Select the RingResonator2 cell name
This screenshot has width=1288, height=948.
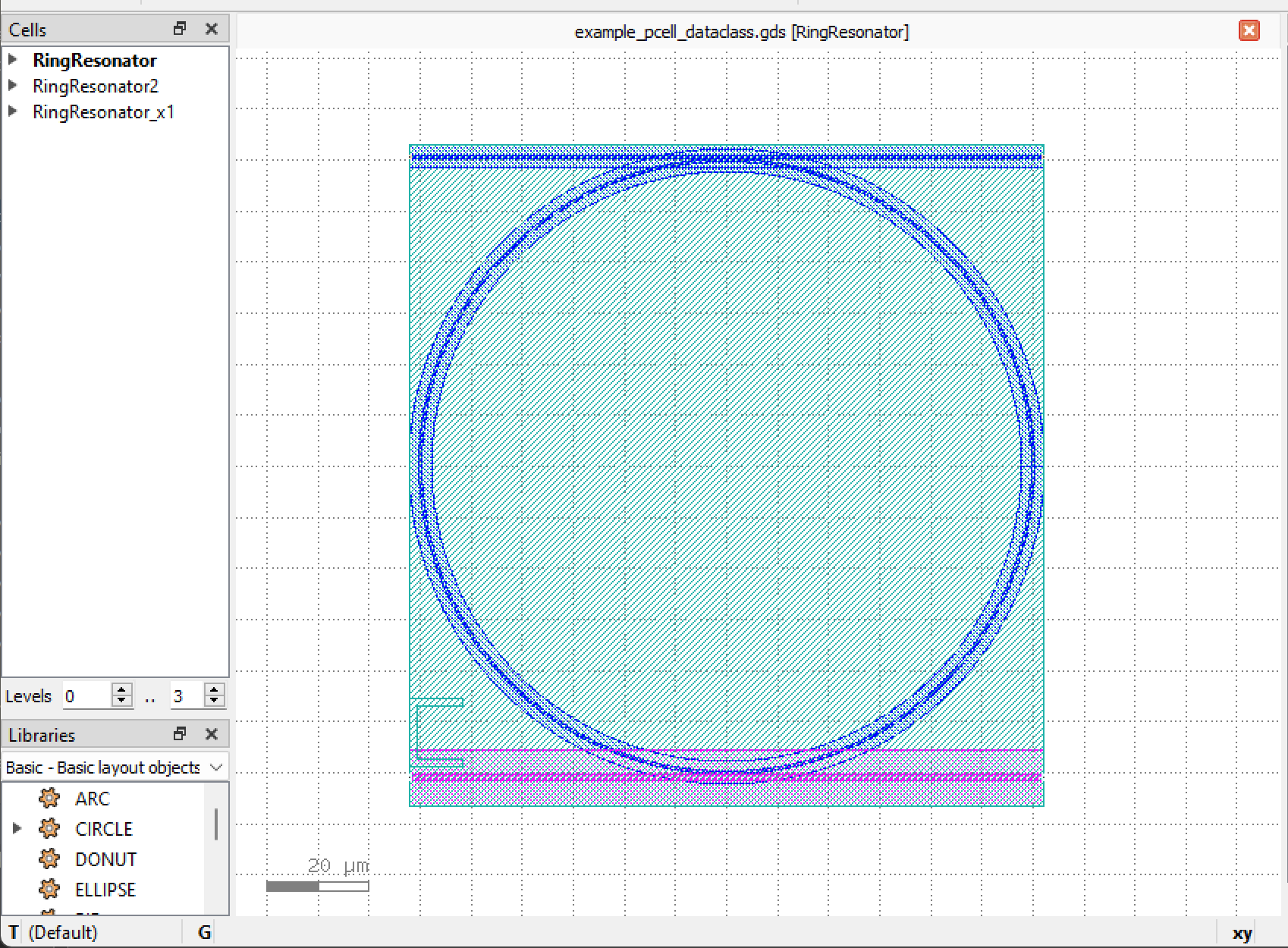[x=96, y=86]
